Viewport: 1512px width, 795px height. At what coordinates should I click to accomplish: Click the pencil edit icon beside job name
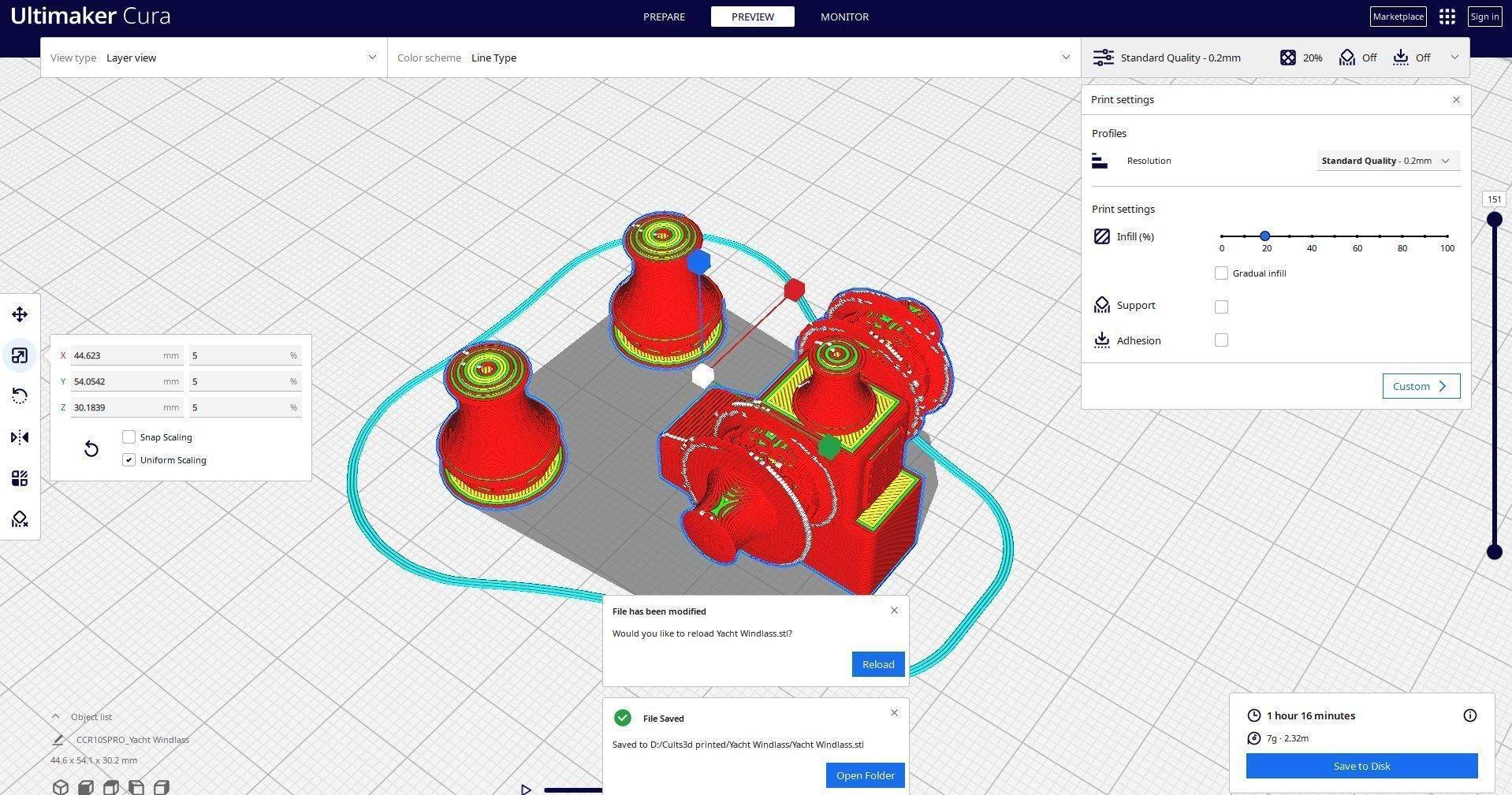(58, 740)
